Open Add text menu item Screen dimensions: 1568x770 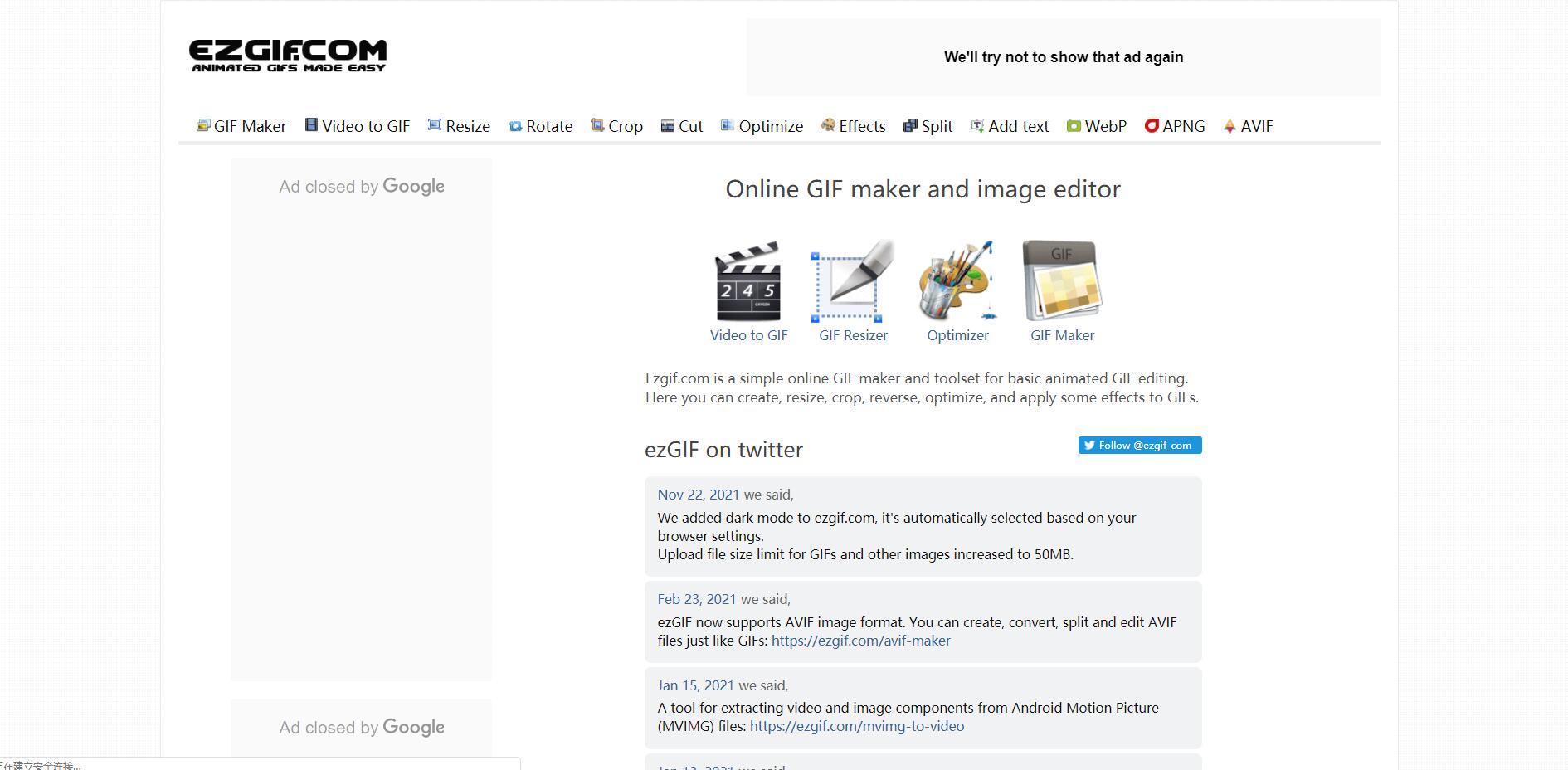[x=1010, y=126]
